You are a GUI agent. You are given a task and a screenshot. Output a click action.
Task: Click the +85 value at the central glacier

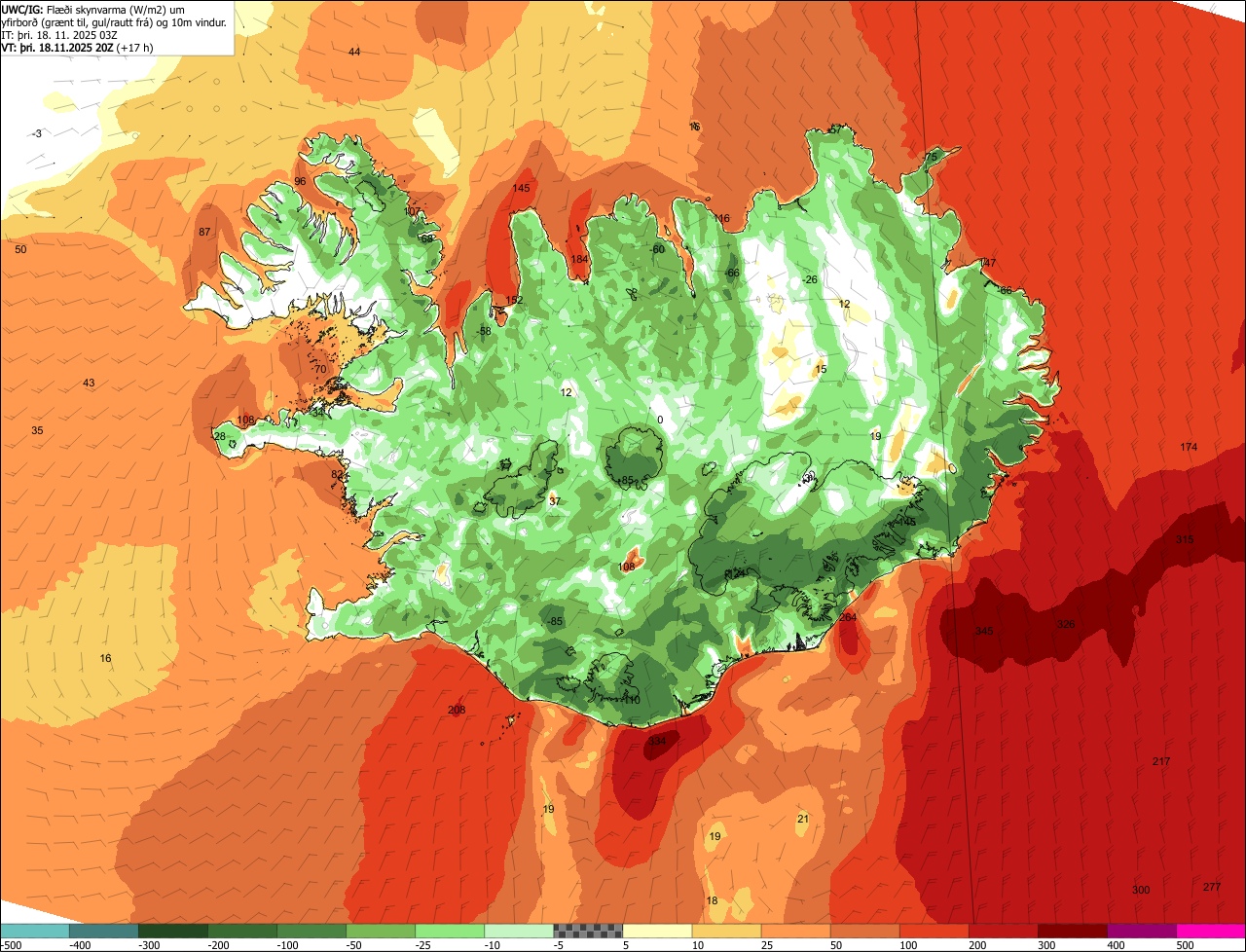[x=625, y=480]
